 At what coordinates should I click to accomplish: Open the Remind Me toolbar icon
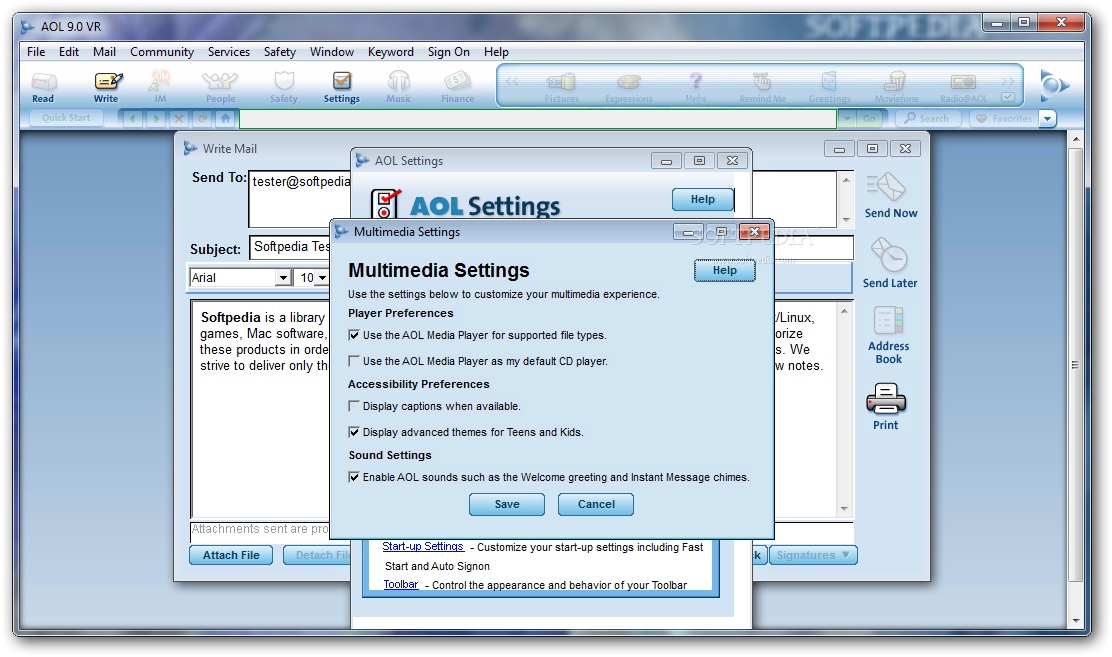(762, 88)
